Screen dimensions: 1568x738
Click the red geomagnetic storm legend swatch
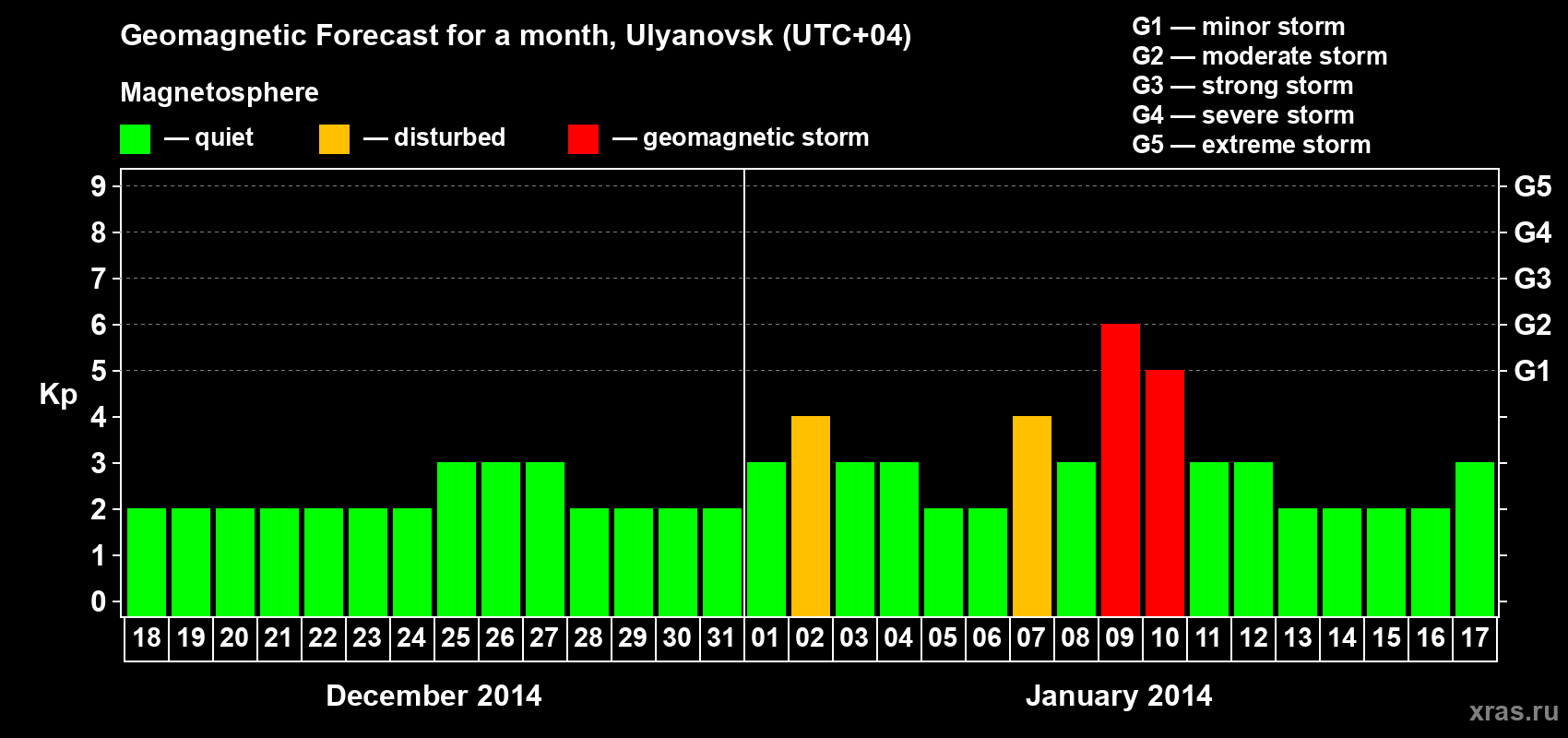click(583, 139)
